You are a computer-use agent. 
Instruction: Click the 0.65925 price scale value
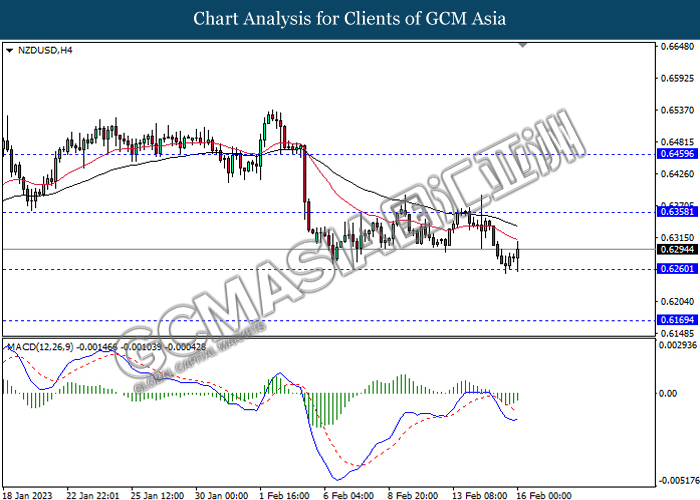click(677, 79)
